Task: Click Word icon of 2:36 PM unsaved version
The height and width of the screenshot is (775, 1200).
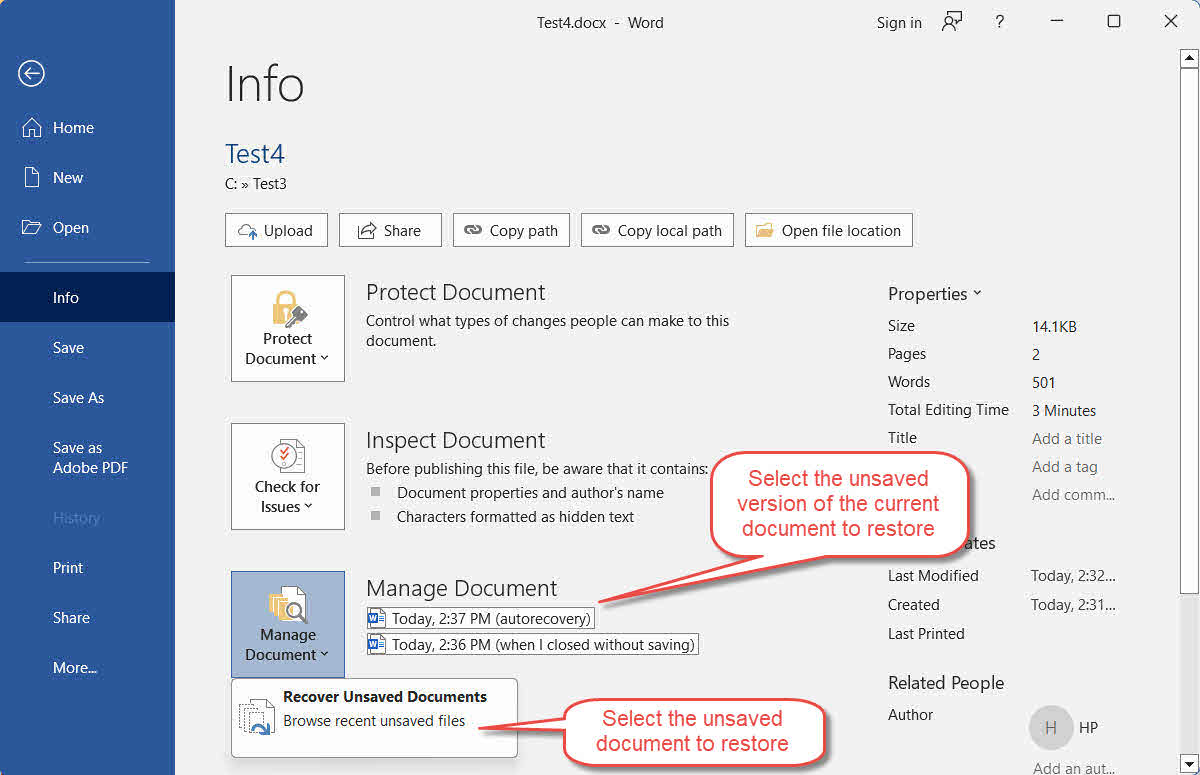Action: pyautogui.click(x=377, y=644)
